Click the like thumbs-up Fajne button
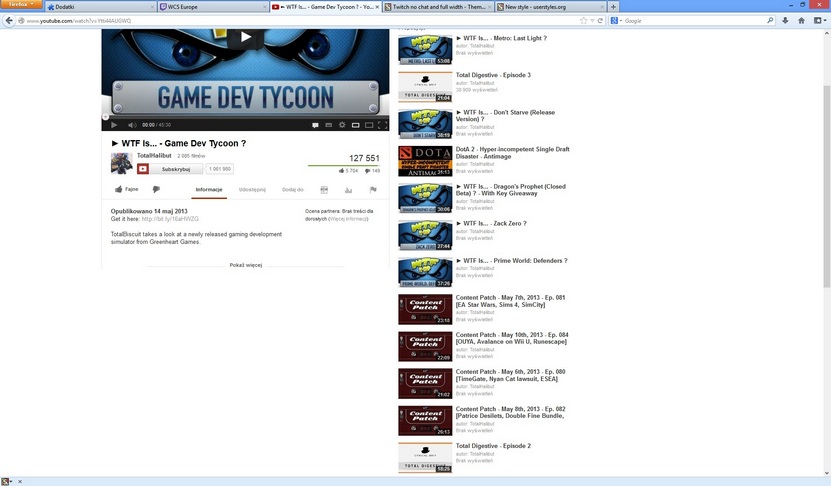This screenshot has width=831, height=486. pyautogui.click(x=127, y=189)
